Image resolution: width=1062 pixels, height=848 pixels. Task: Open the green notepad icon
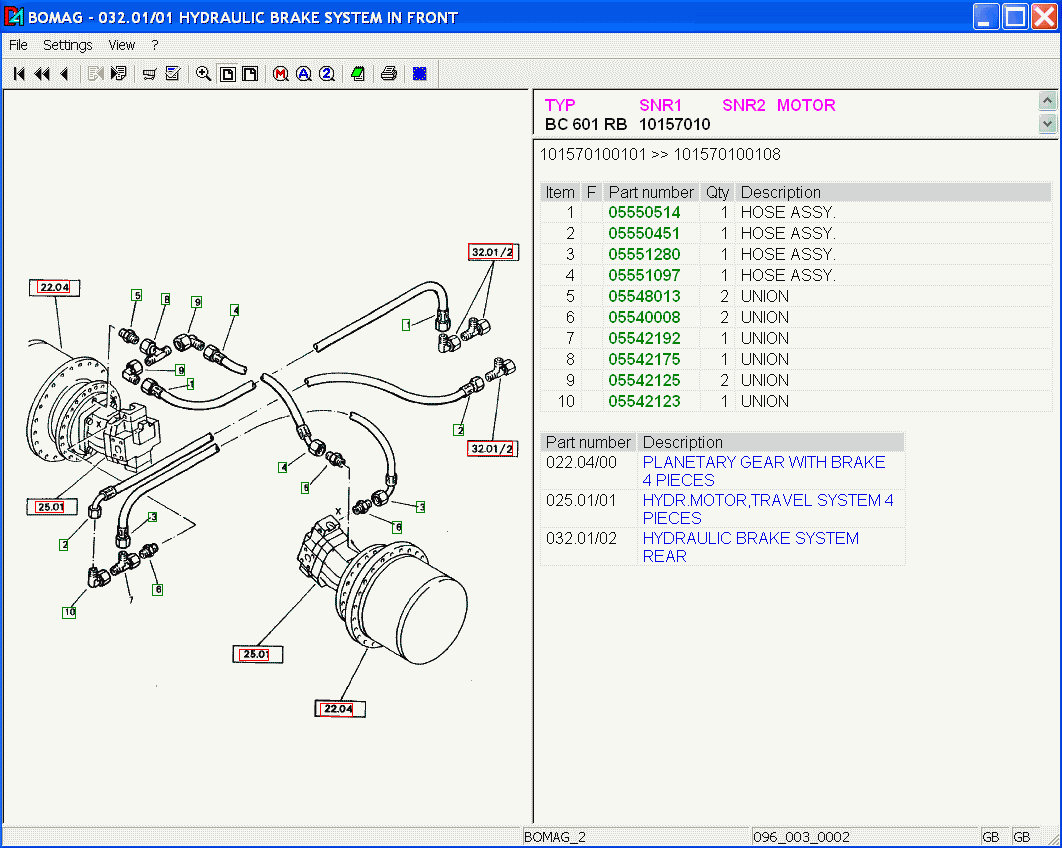point(358,74)
